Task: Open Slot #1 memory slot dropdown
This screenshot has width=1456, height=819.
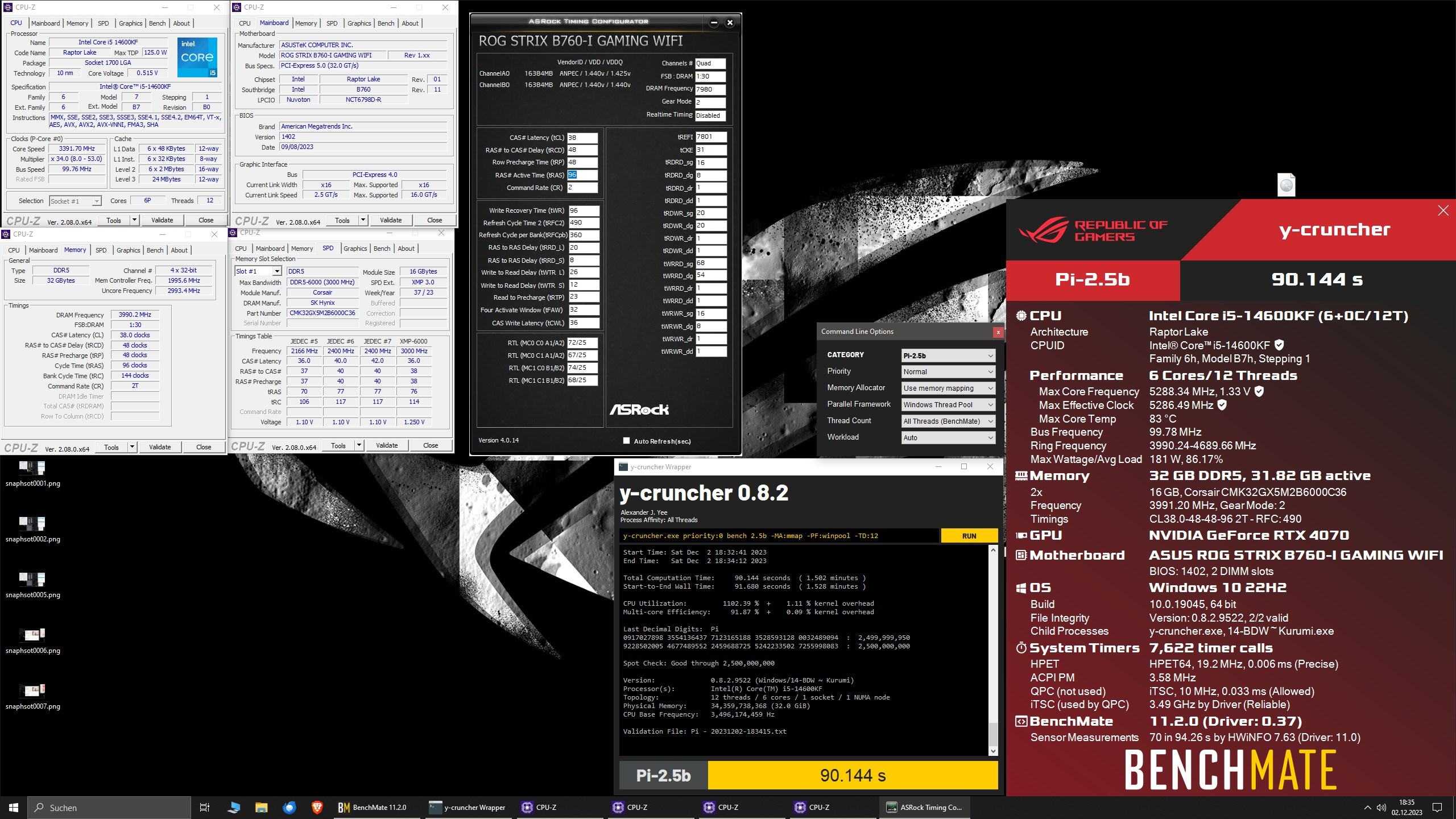Action: coord(258,271)
